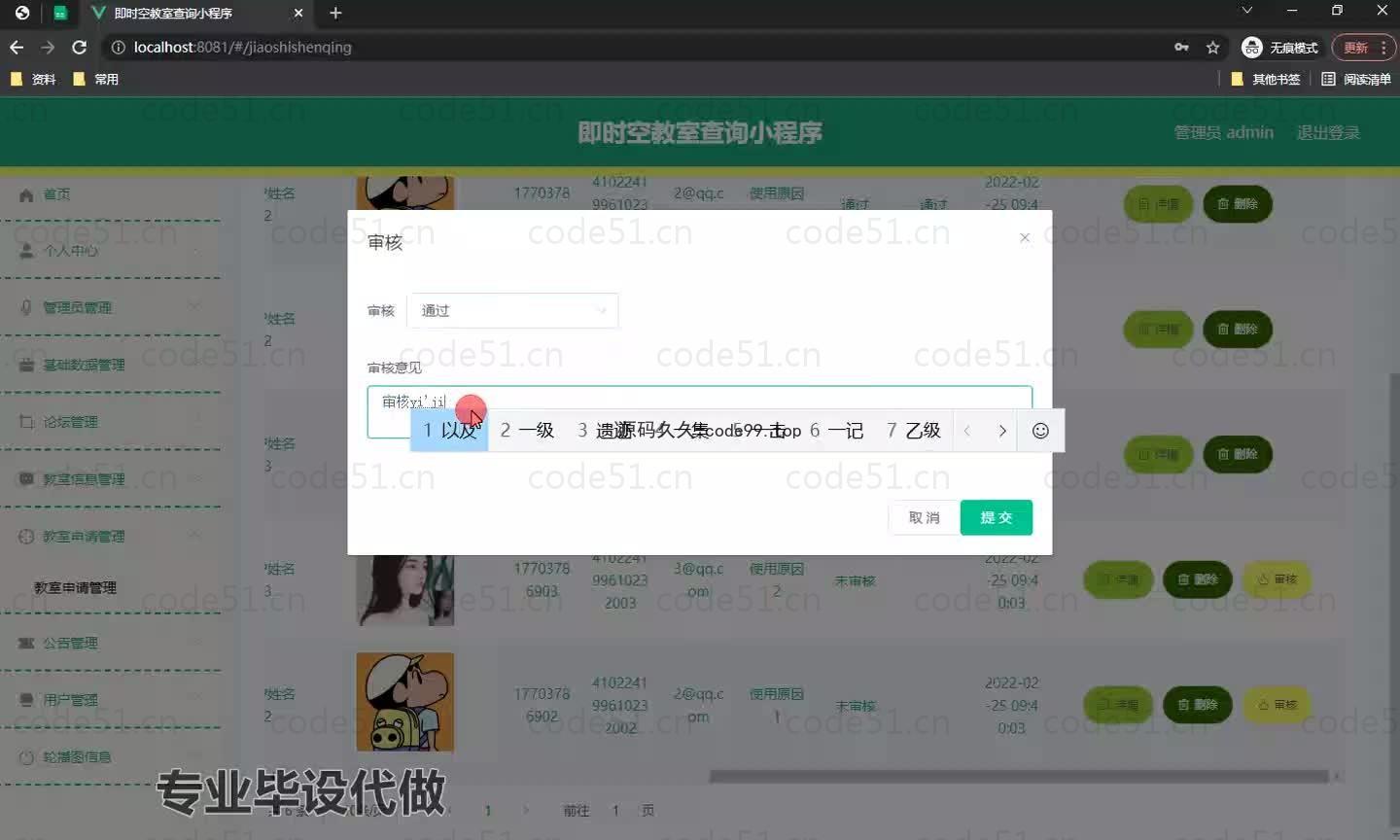Close the 审核 dialog with the X icon
Screen dimensions: 1400x840
click(1025, 237)
